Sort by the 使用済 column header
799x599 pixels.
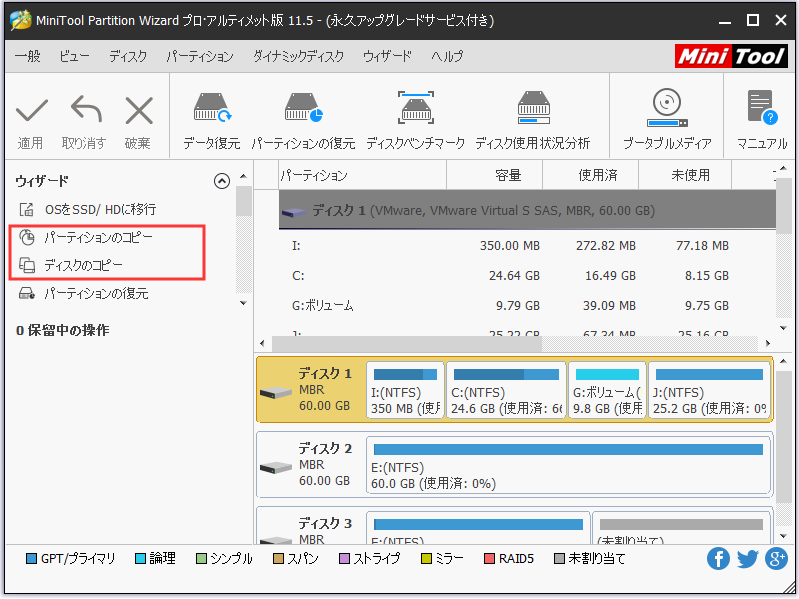(590, 175)
